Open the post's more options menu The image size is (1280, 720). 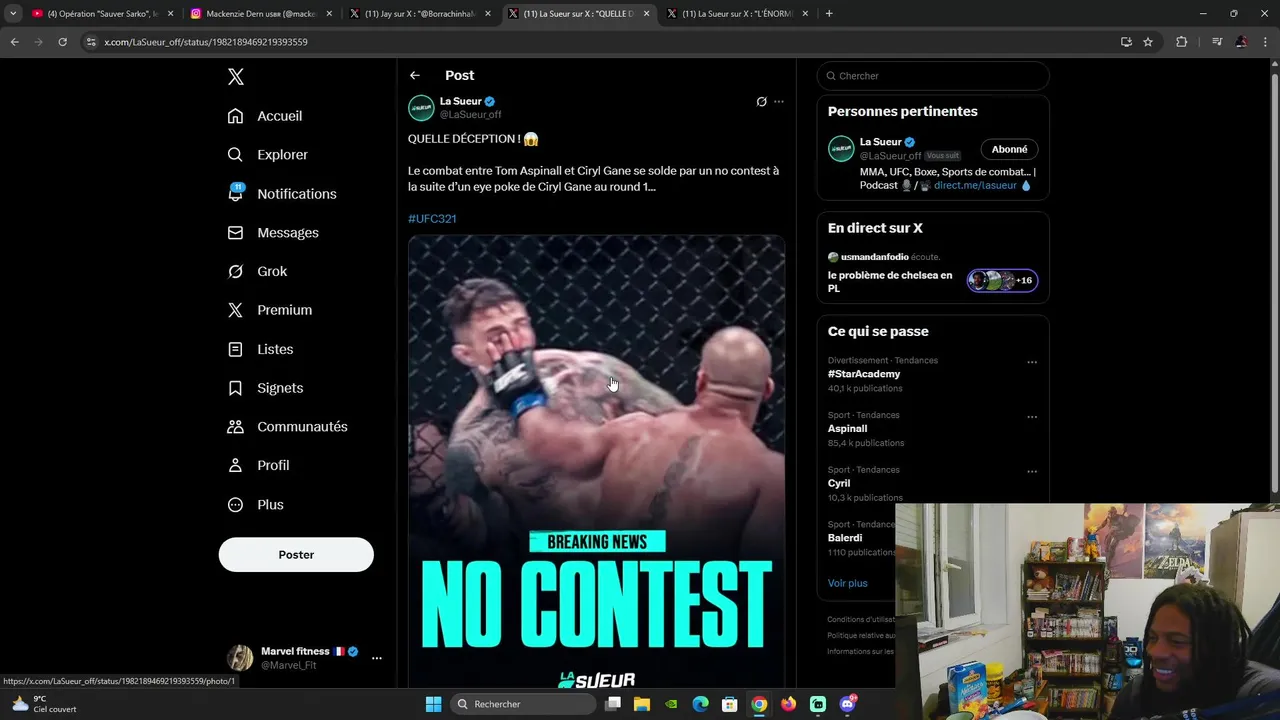click(x=779, y=102)
